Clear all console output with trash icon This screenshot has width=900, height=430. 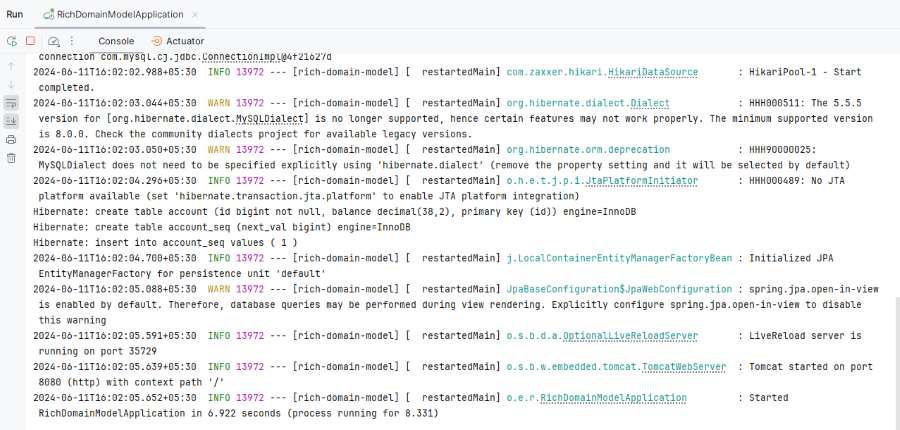point(11,158)
